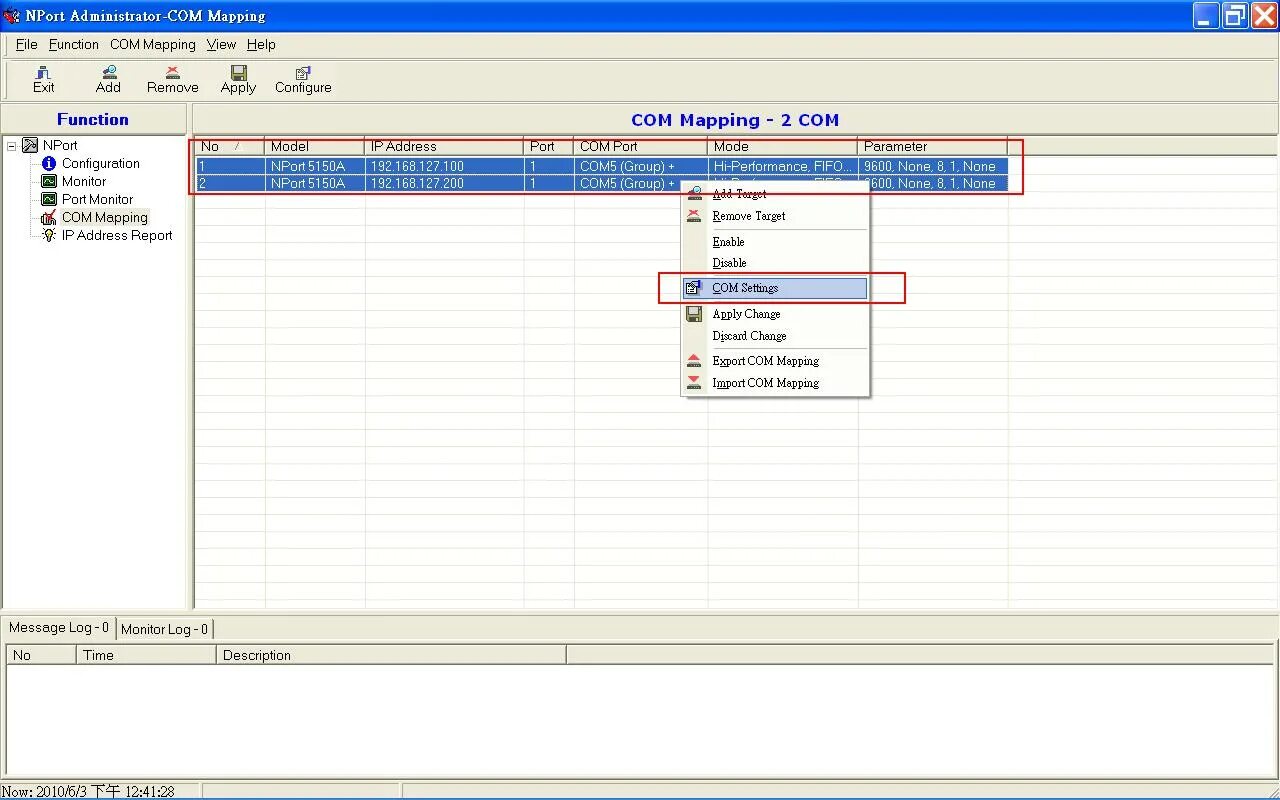Choose Discard Change from context menu

tap(775, 336)
